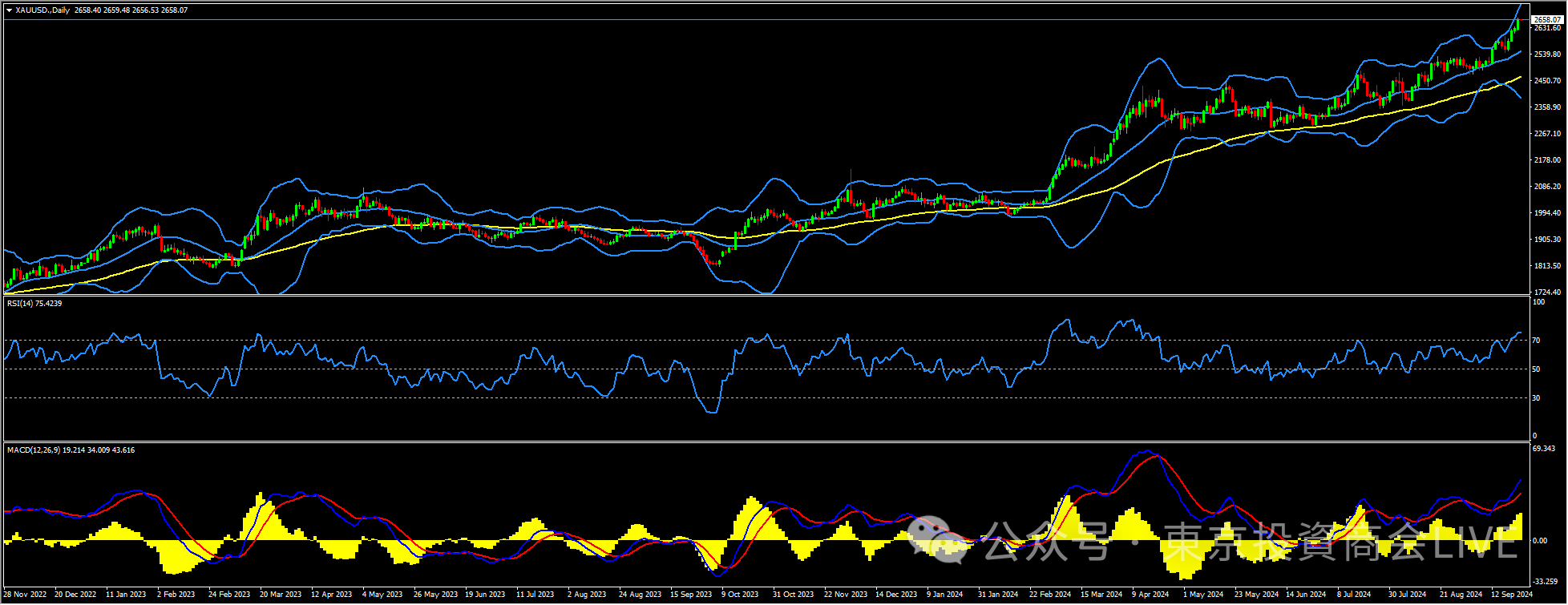Click the 2631.60 price axis label
This screenshot has height=605, width=1568.
(1546, 28)
